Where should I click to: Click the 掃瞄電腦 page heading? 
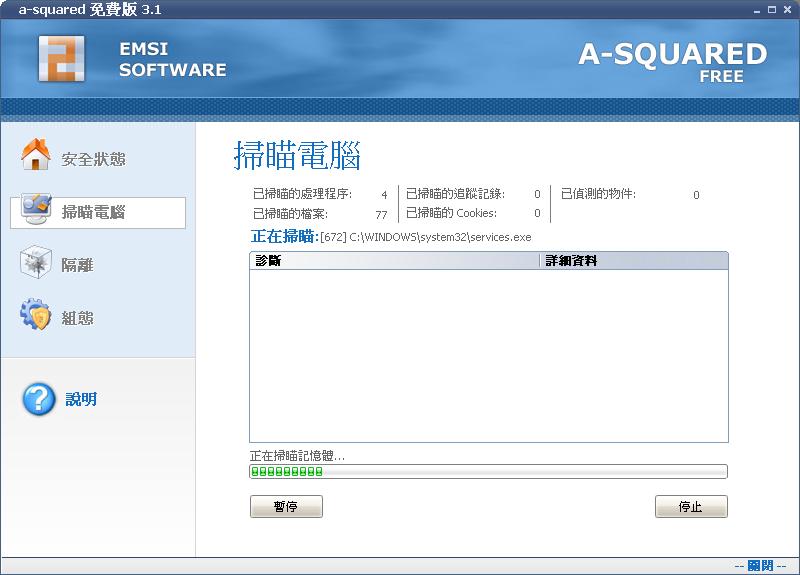[297, 155]
